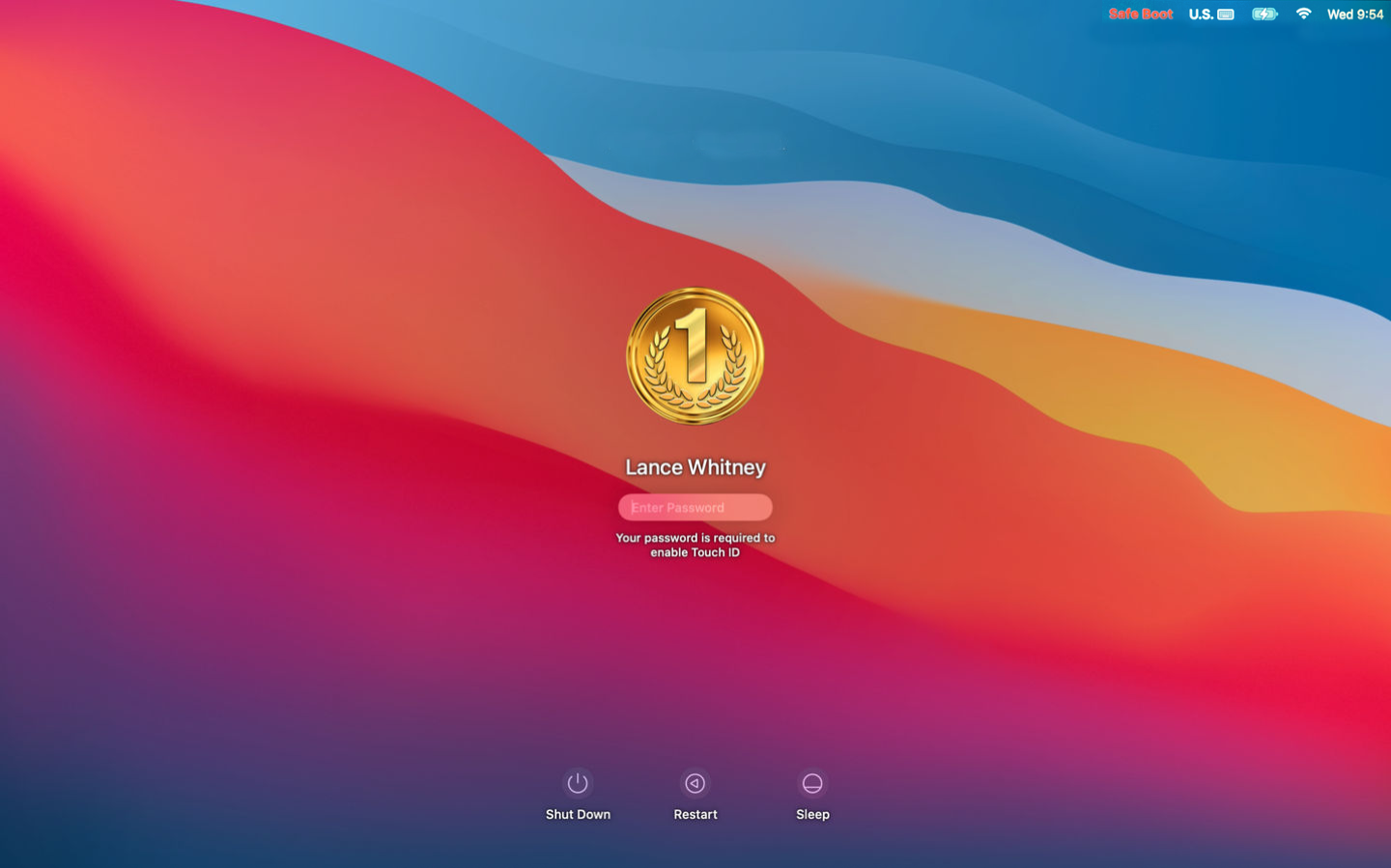Click the Shut Down text label

tap(578, 814)
